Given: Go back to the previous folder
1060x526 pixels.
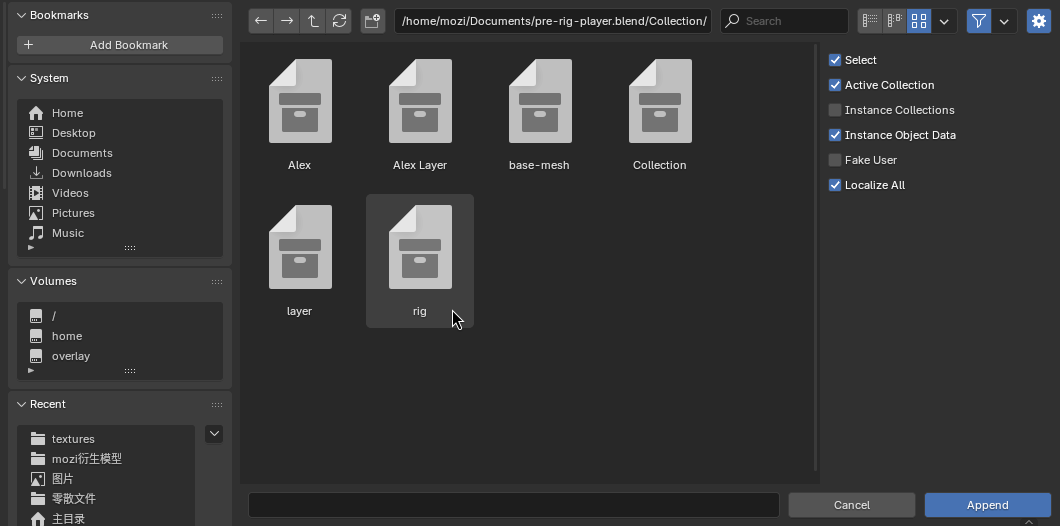Looking at the screenshot, I should [x=261, y=21].
